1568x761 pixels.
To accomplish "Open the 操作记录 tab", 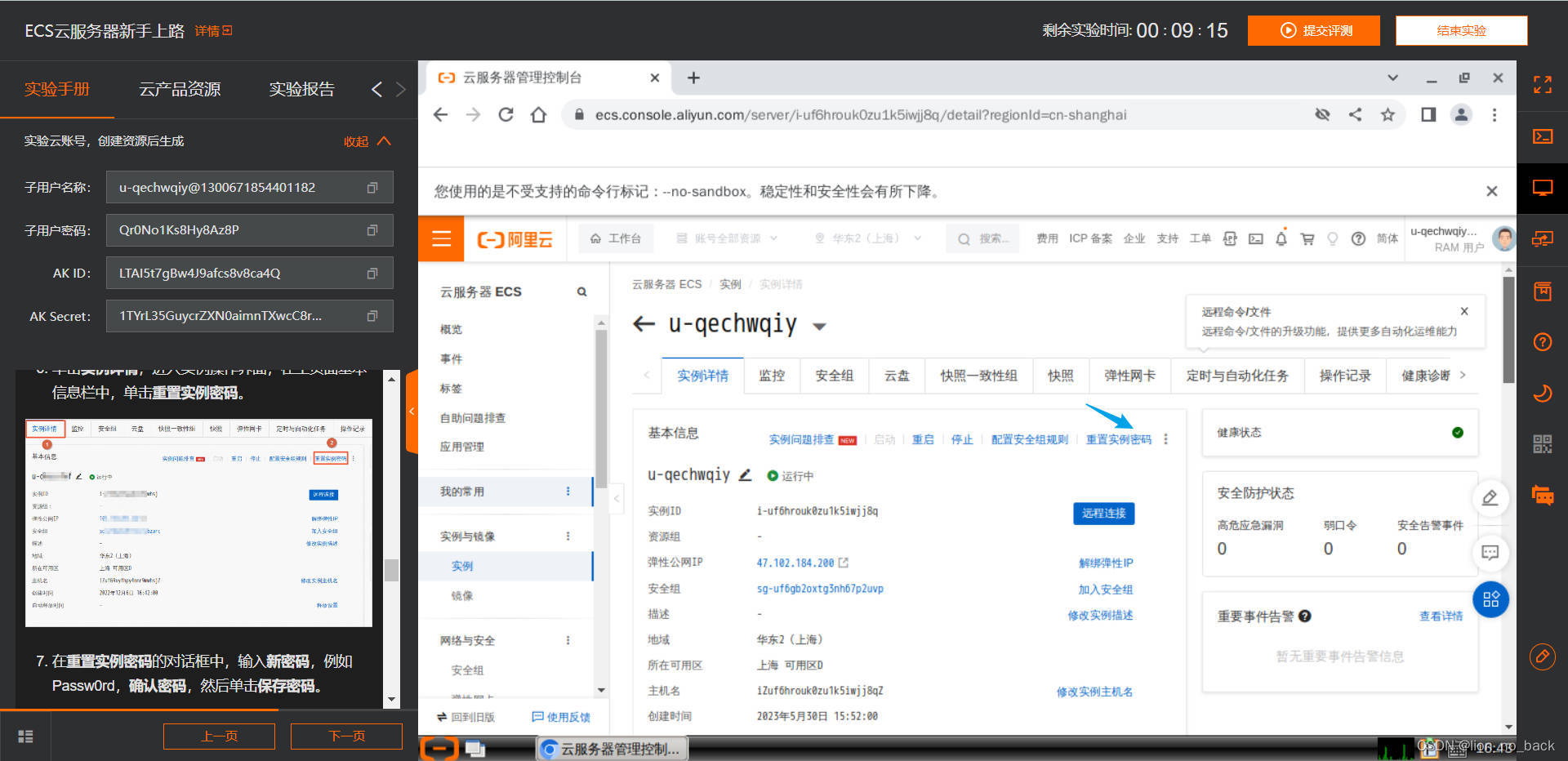I will tap(1345, 376).
